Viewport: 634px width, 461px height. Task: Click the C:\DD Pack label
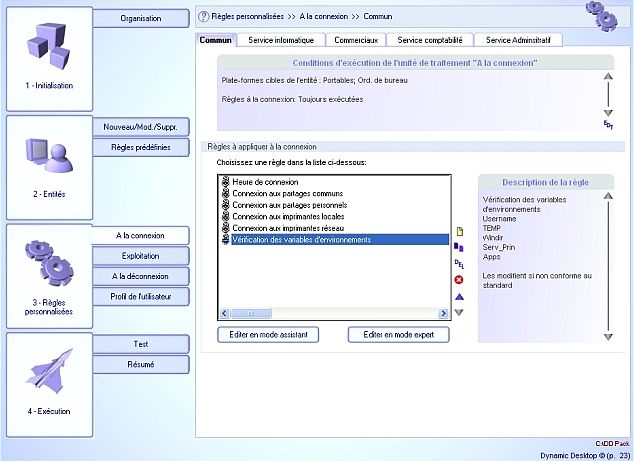612,444
